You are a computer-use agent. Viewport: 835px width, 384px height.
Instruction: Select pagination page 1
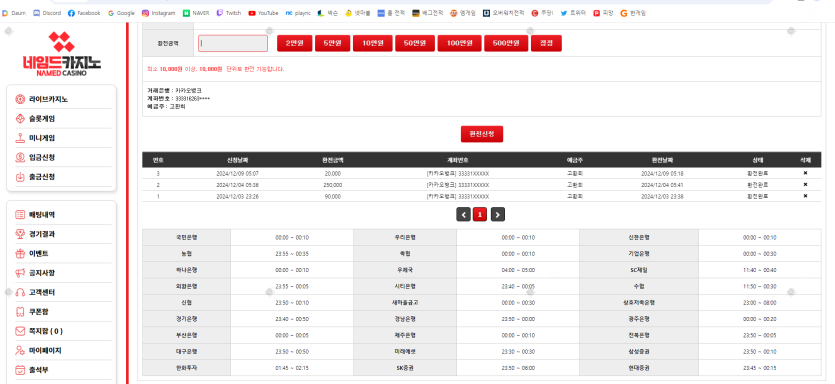(x=480, y=215)
